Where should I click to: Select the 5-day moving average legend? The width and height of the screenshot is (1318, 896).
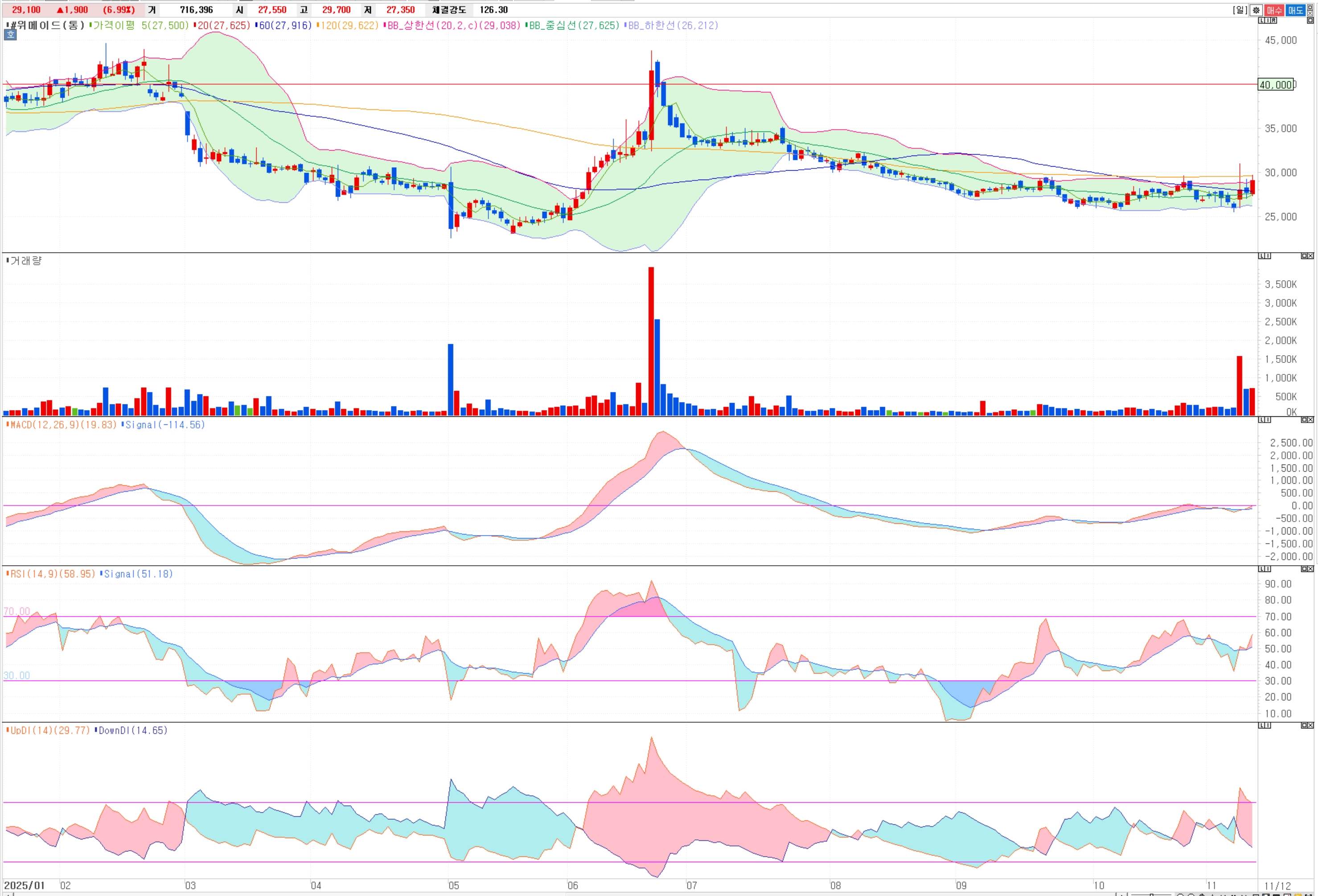click(139, 25)
